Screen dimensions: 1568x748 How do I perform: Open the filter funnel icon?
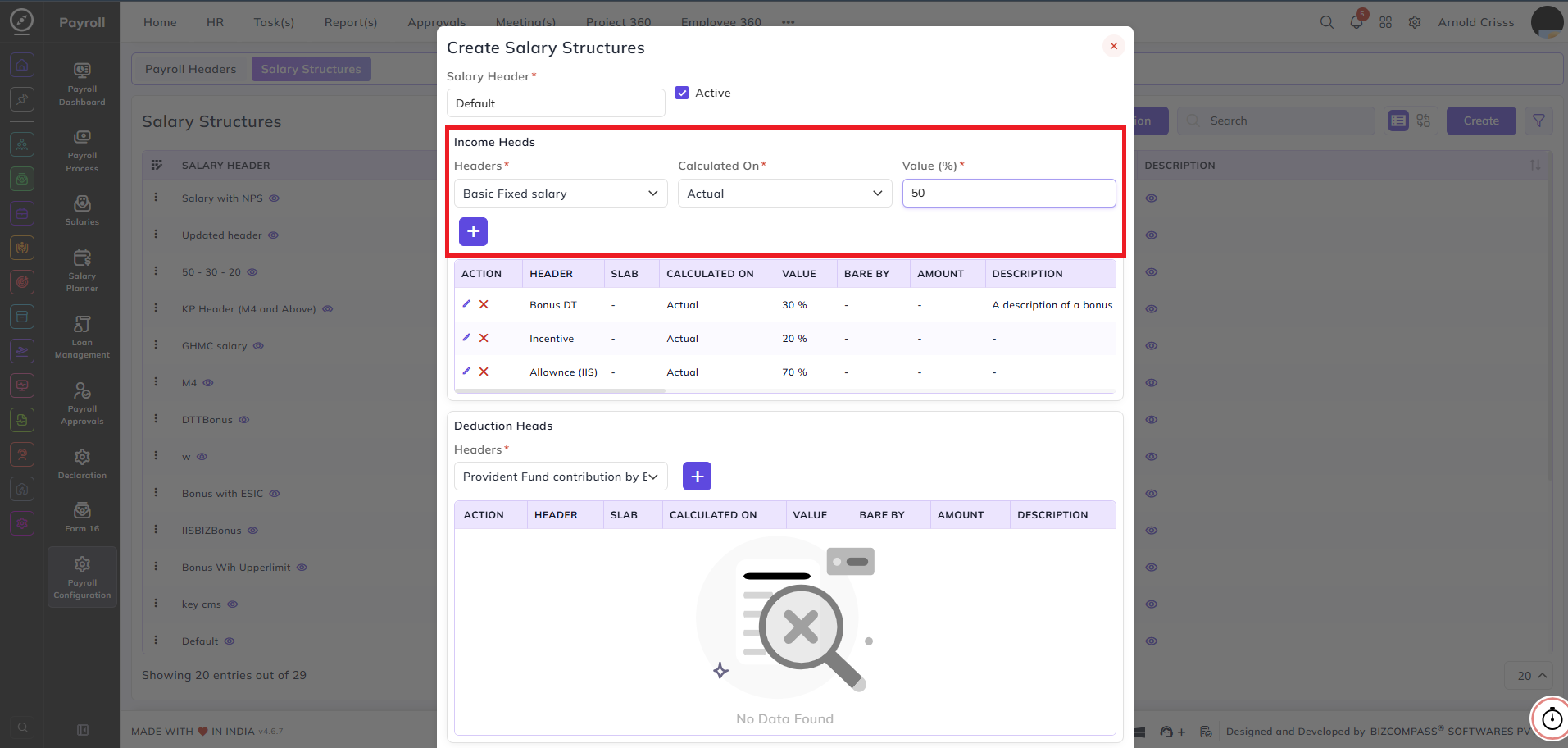coord(1538,121)
